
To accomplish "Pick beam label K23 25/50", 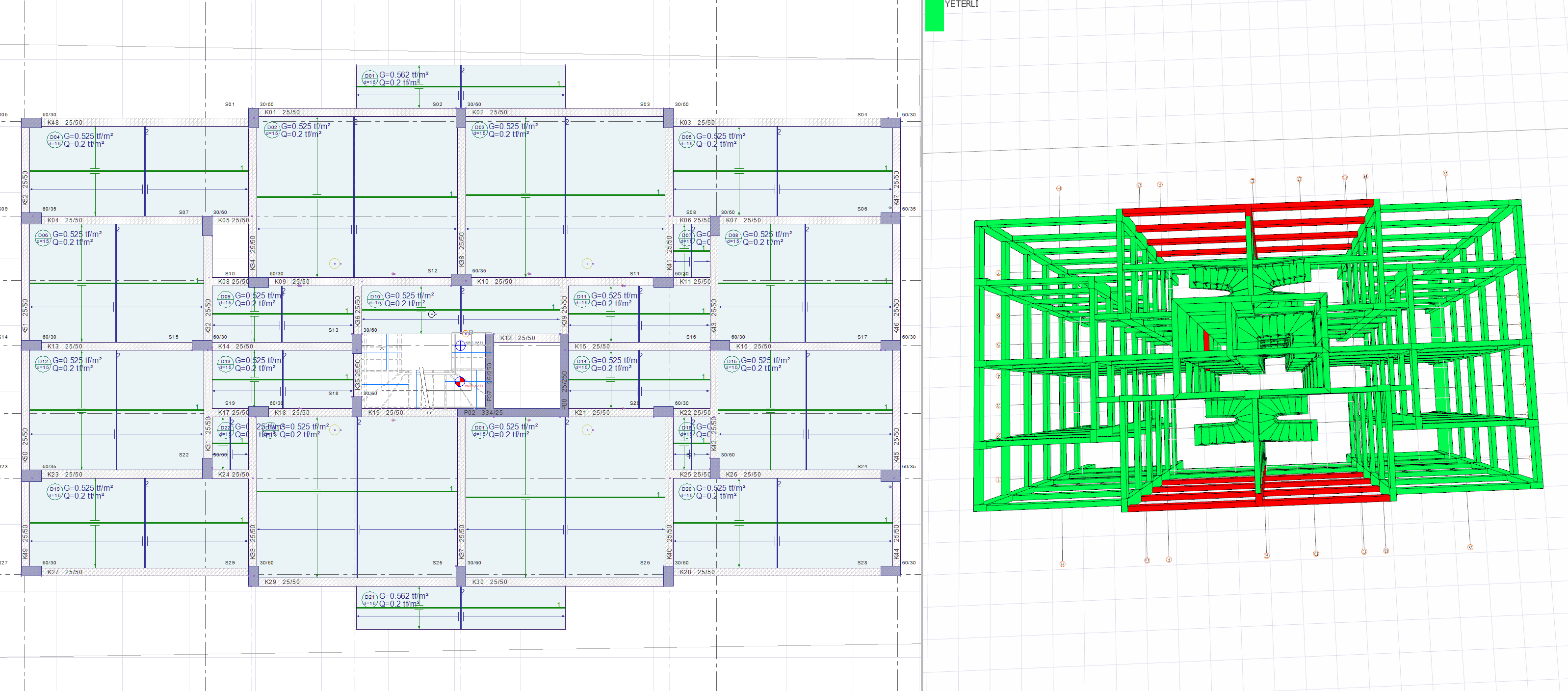I will (65, 475).
